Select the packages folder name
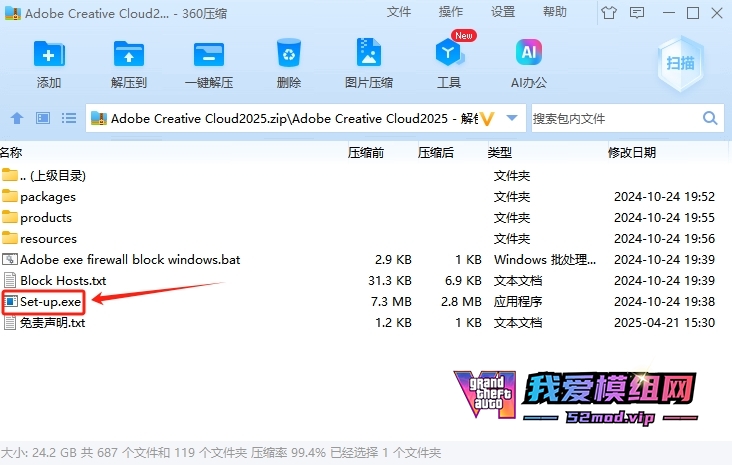732x465 pixels. pyautogui.click(x=48, y=197)
